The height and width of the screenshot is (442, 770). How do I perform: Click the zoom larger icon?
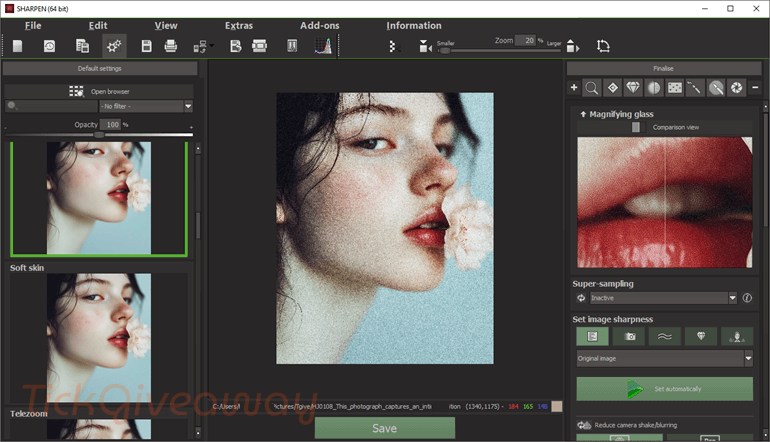pyautogui.click(x=573, y=46)
